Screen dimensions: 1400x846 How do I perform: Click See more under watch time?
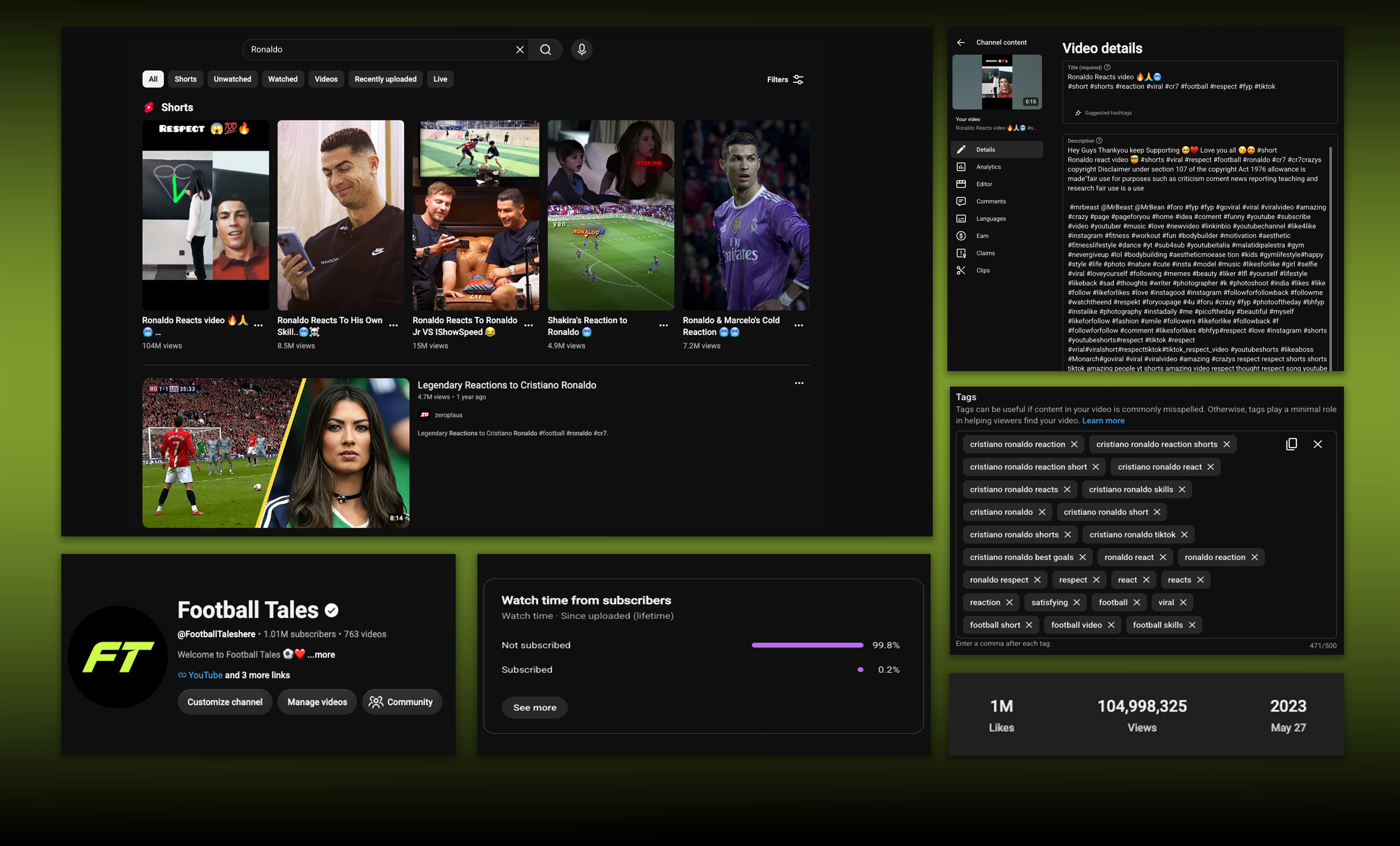coord(535,707)
